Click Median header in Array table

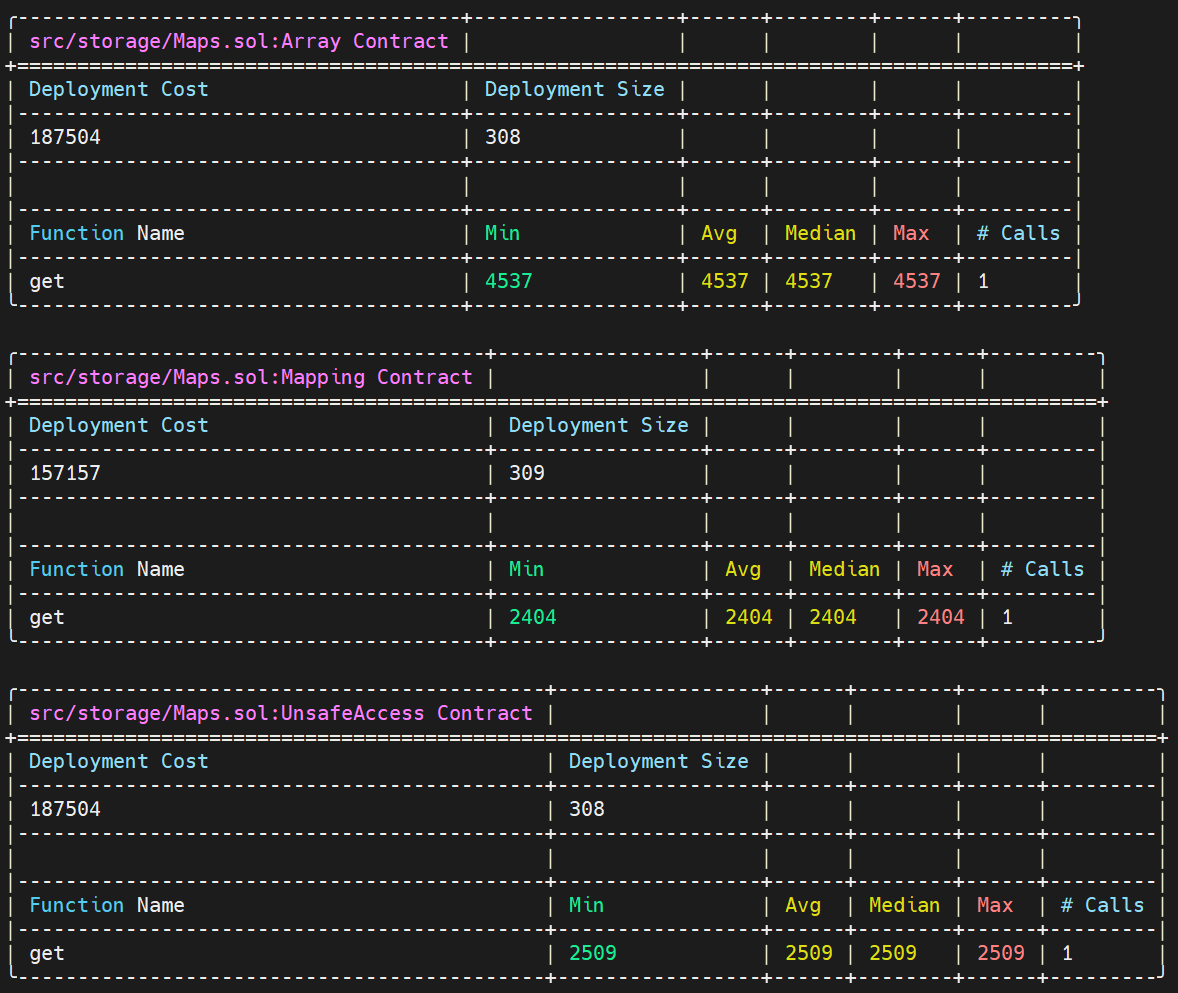click(x=820, y=234)
